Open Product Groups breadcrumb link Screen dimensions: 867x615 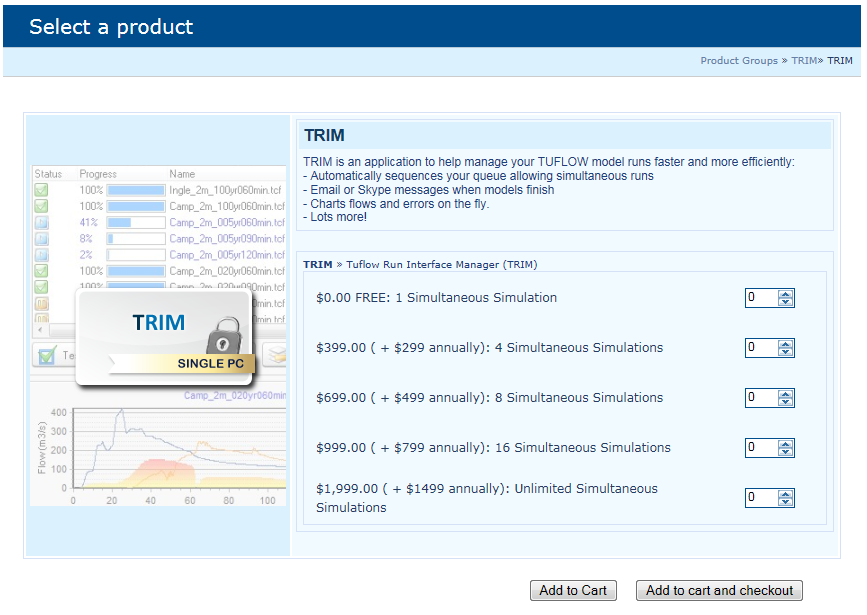point(738,61)
